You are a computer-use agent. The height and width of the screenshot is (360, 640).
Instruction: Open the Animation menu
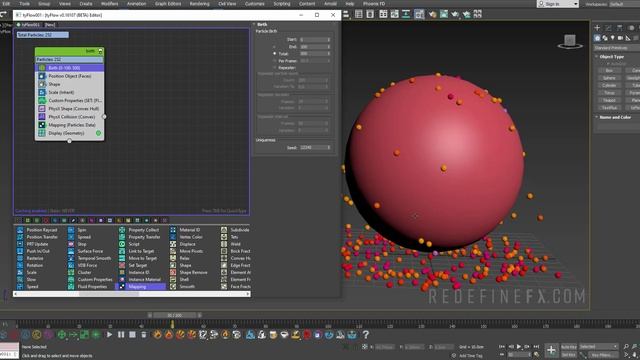click(136, 4)
